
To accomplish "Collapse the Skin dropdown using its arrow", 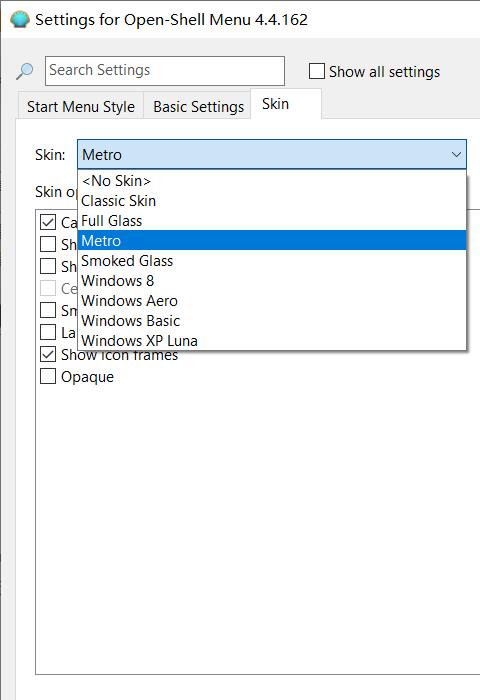I will coord(456,155).
